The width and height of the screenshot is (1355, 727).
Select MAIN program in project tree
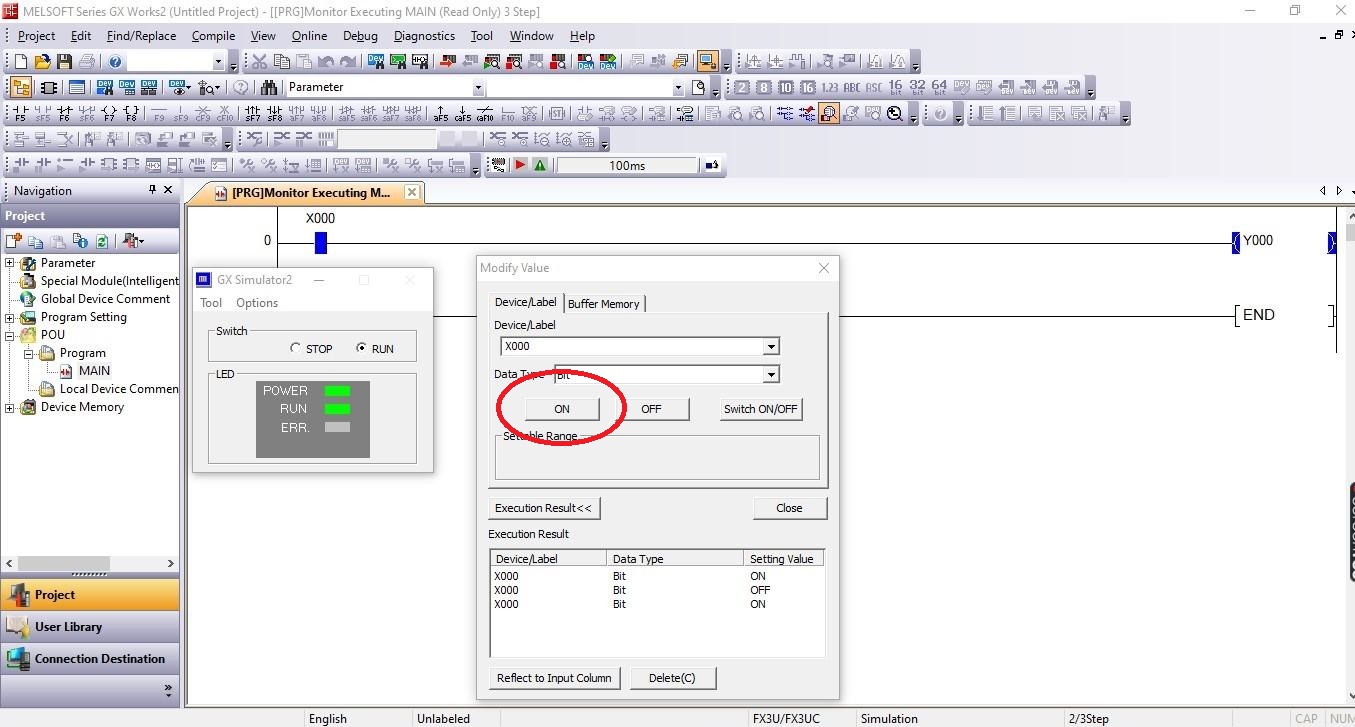point(94,371)
